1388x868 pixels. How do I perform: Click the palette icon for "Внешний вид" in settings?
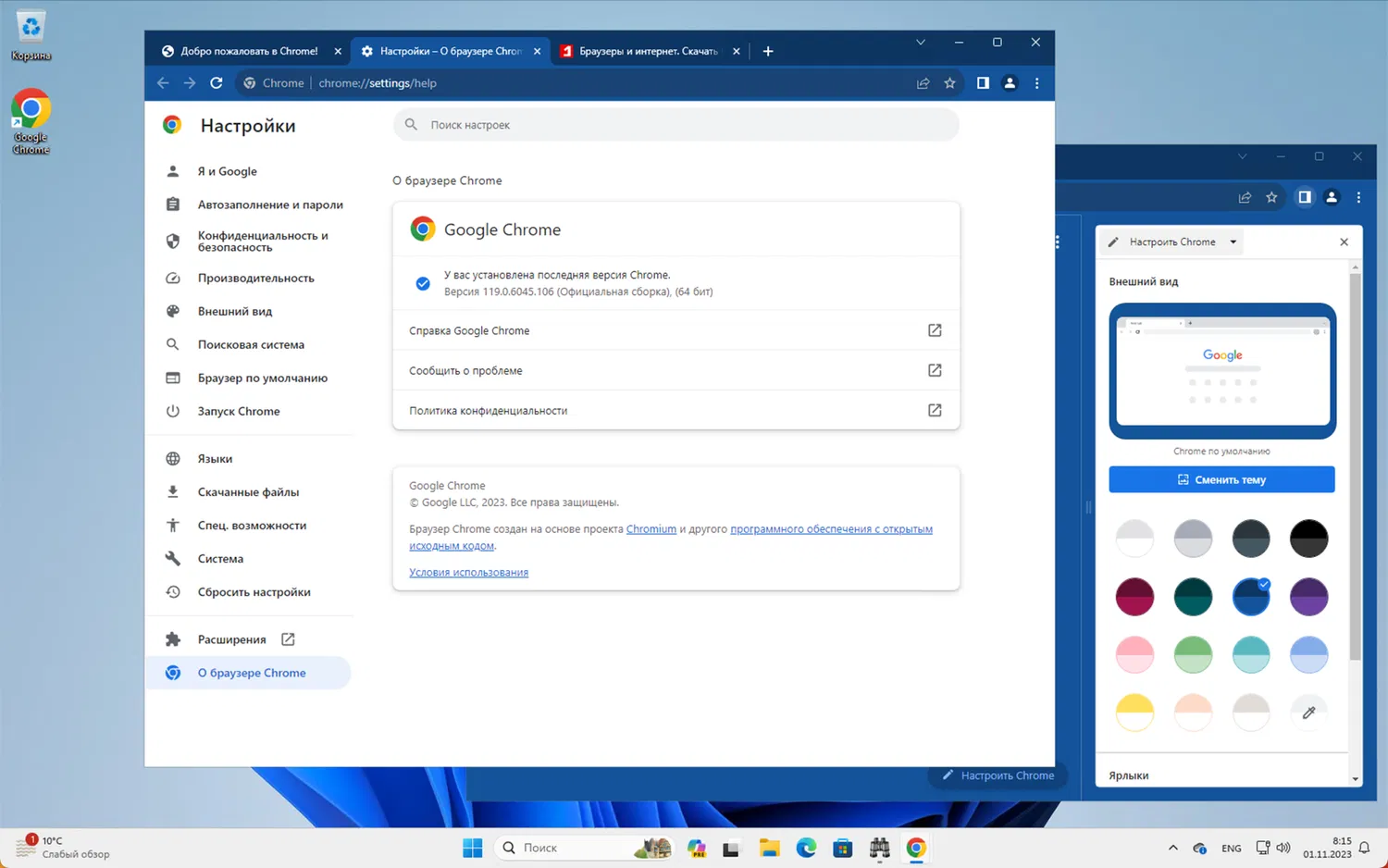[173, 311]
